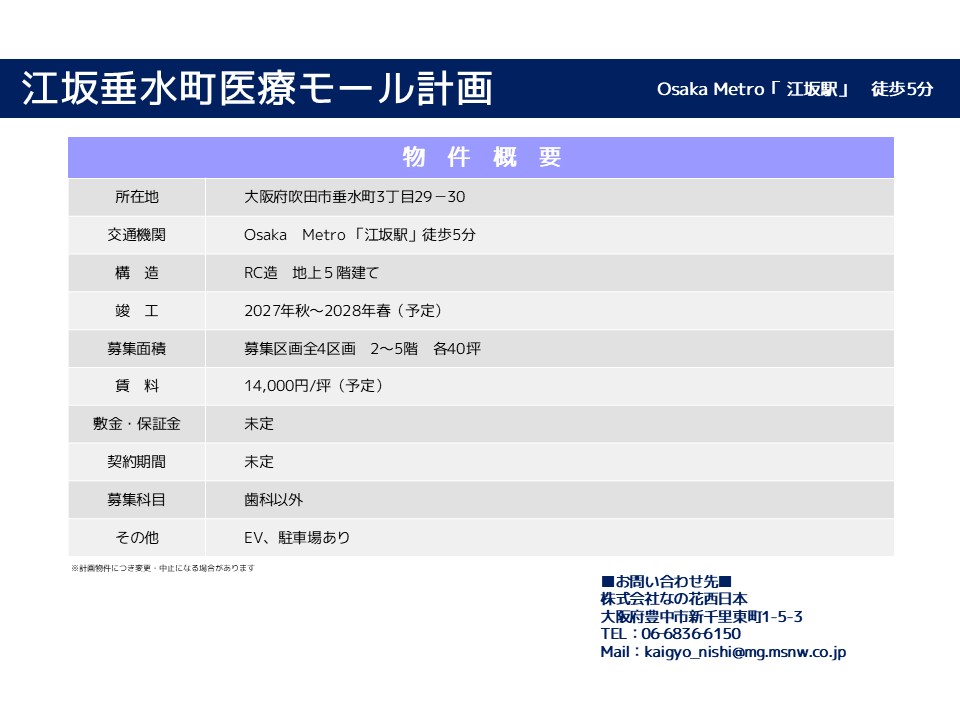The width and height of the screenshot is (960, 720).
Task: Open the kaigyo_nishi@mg.msnw.co.jp email address
Action: coord(739,652)
